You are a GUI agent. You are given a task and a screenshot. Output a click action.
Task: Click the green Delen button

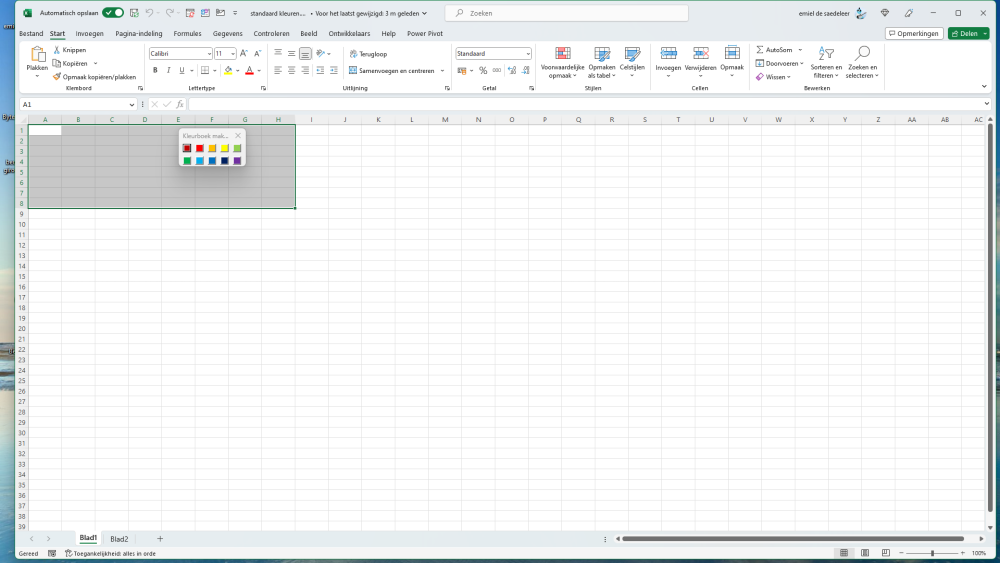(x=968, y=33)
